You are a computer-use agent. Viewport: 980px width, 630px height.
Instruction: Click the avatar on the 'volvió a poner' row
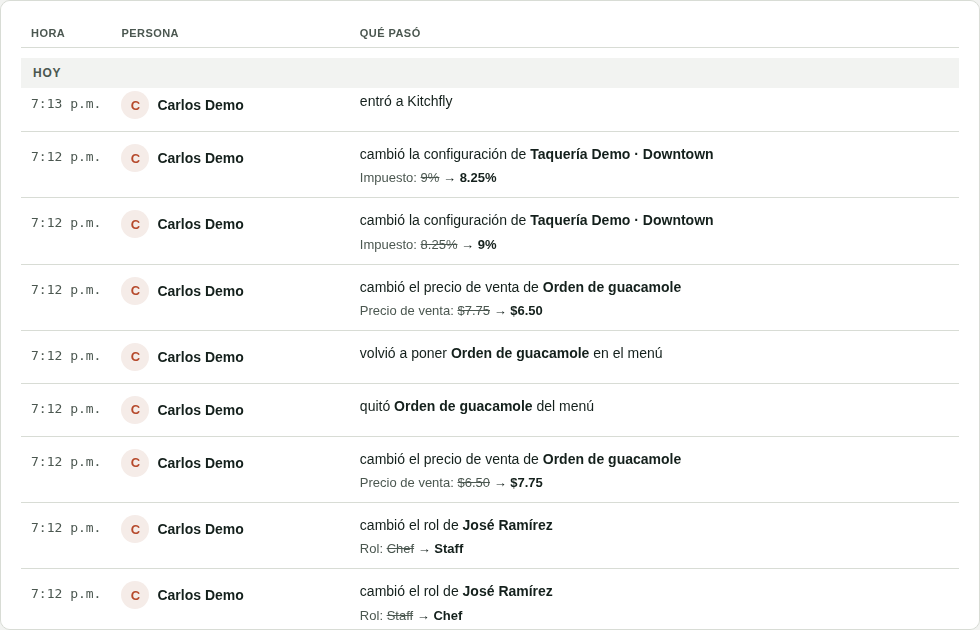coord(135,357)
